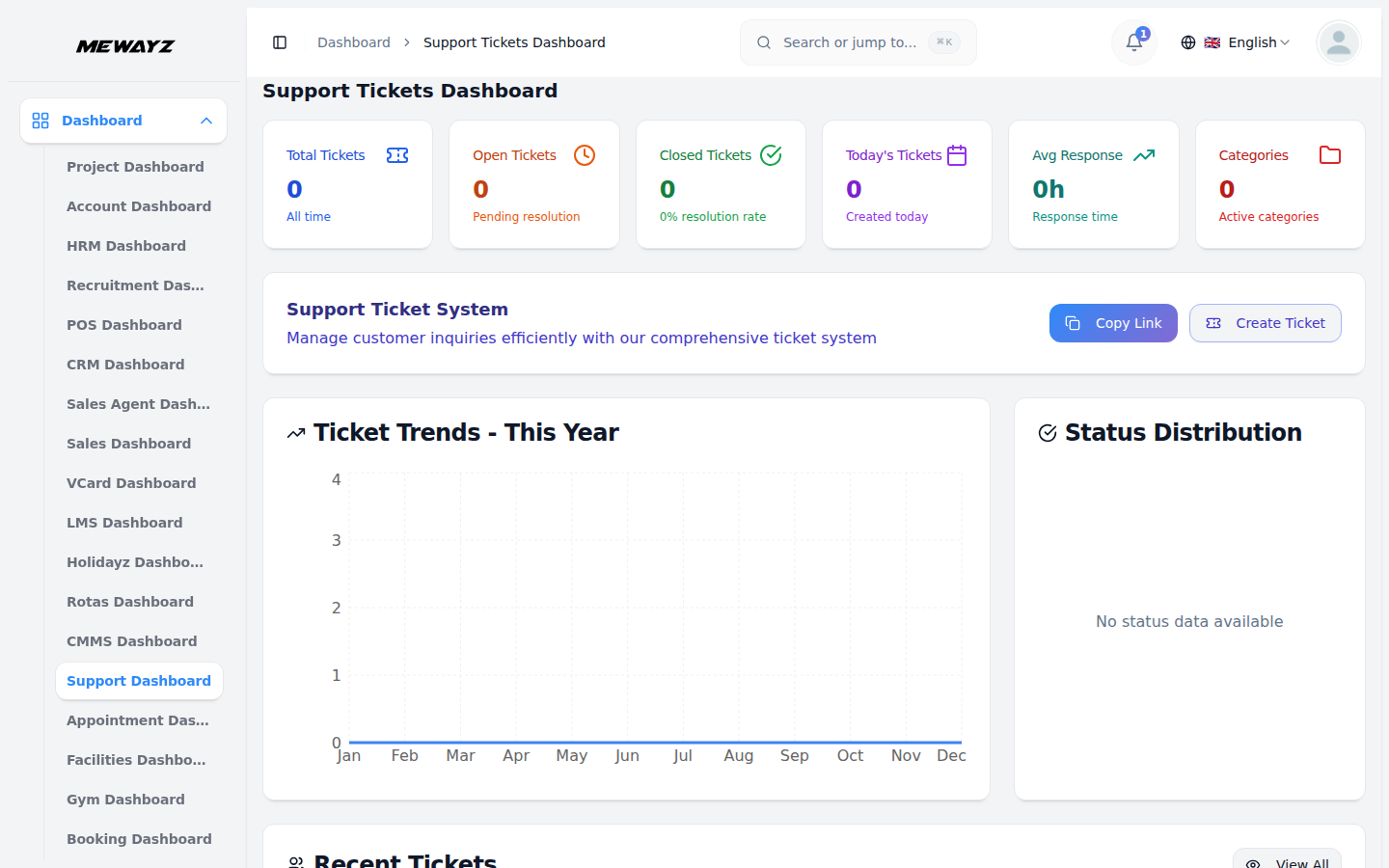Click the sidebar collapse icon near breadcrumbs
This screenshot has width=1389, height=868.
point(280,42)
